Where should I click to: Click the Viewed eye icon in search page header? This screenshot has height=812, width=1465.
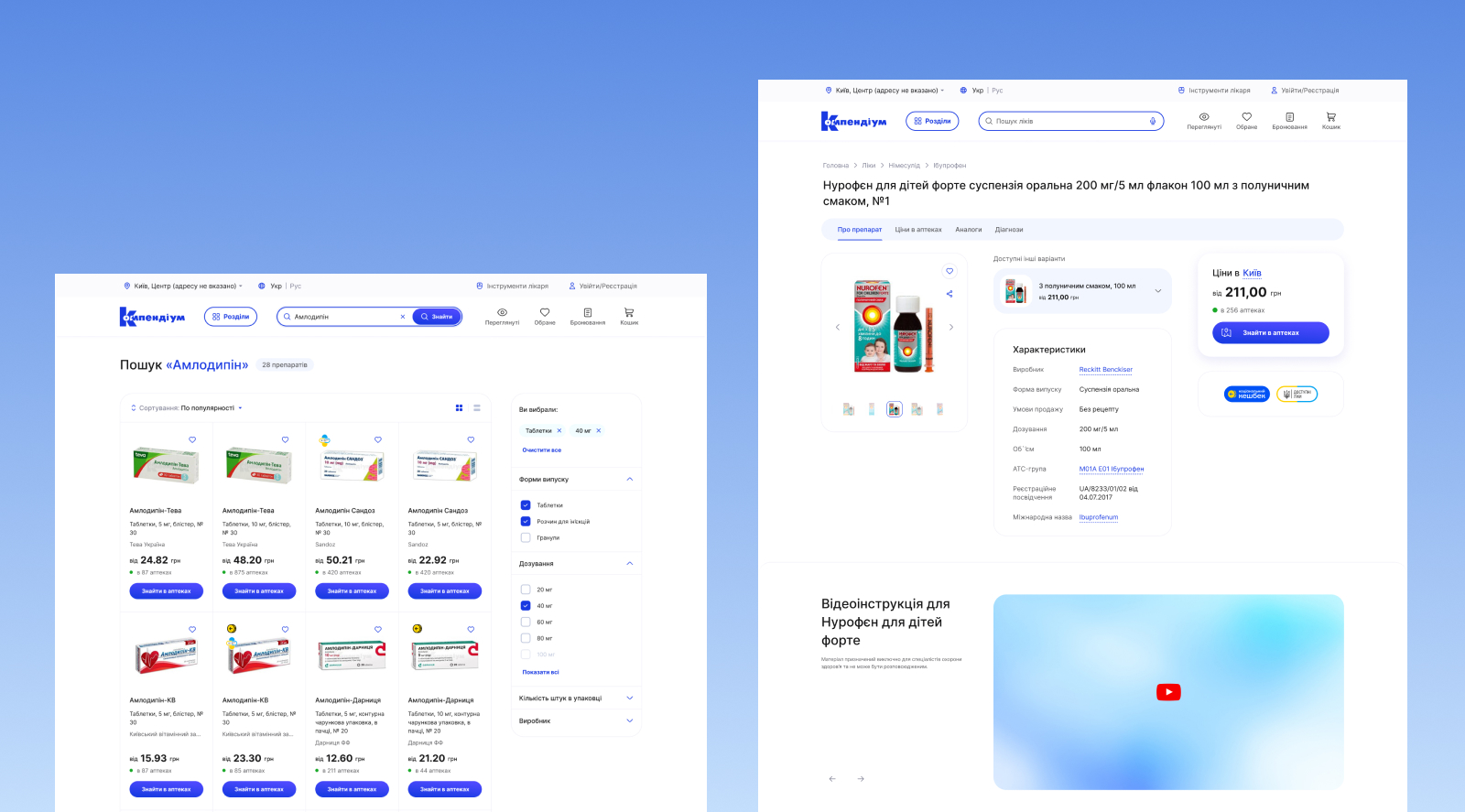click(x=502, y=312)
